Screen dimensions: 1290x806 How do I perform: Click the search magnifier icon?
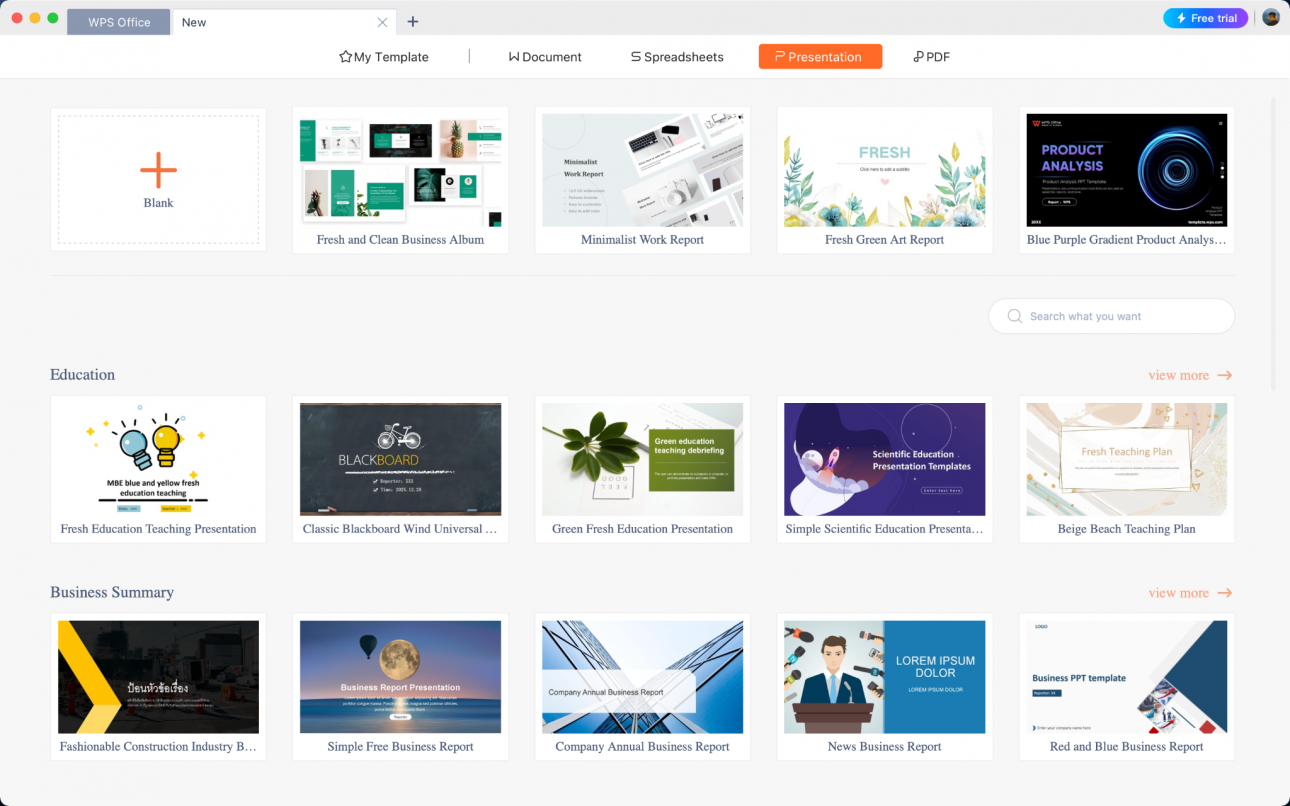[x=1014, y=316]
